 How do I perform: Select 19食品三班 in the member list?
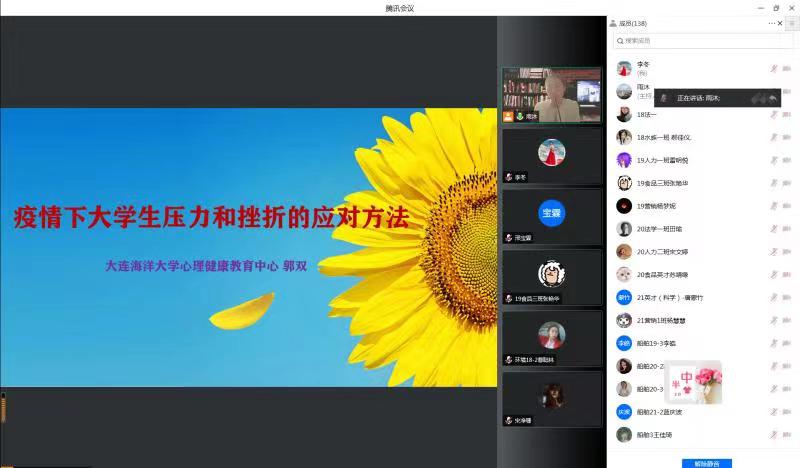(x=662, y=183)
